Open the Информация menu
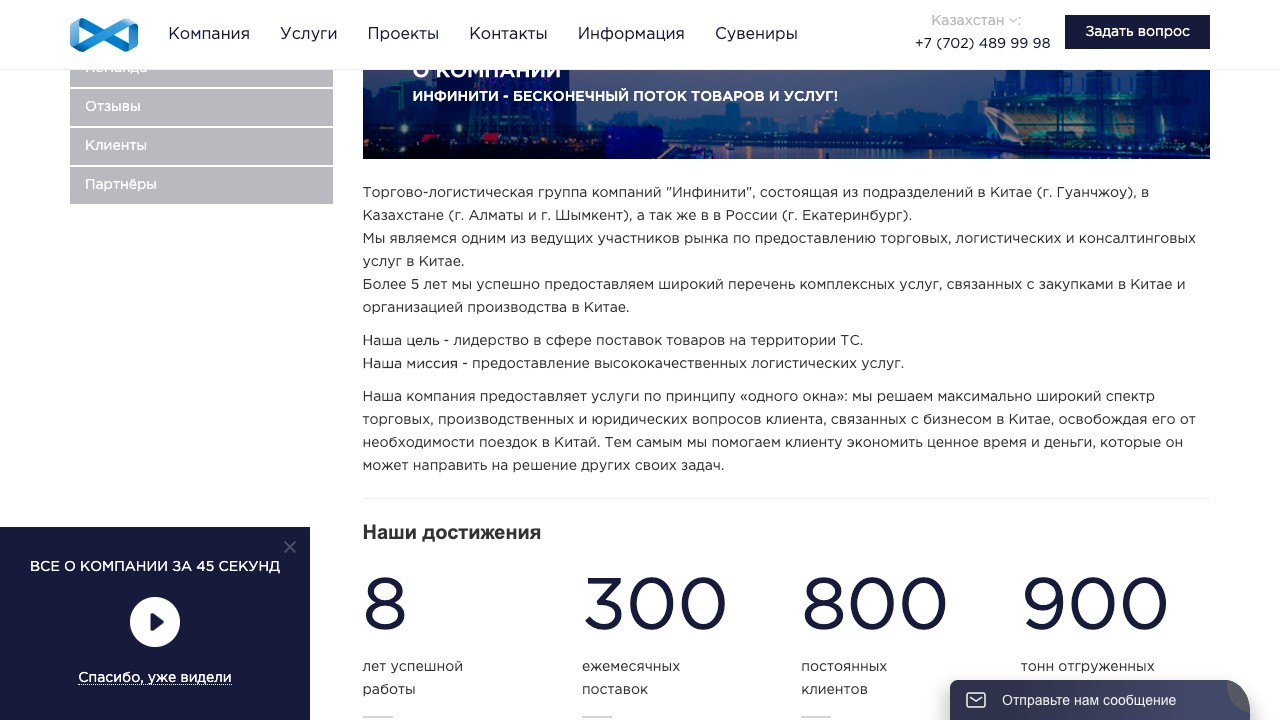Viewport: 1280px width, 720px height. (x=631, y=34)
